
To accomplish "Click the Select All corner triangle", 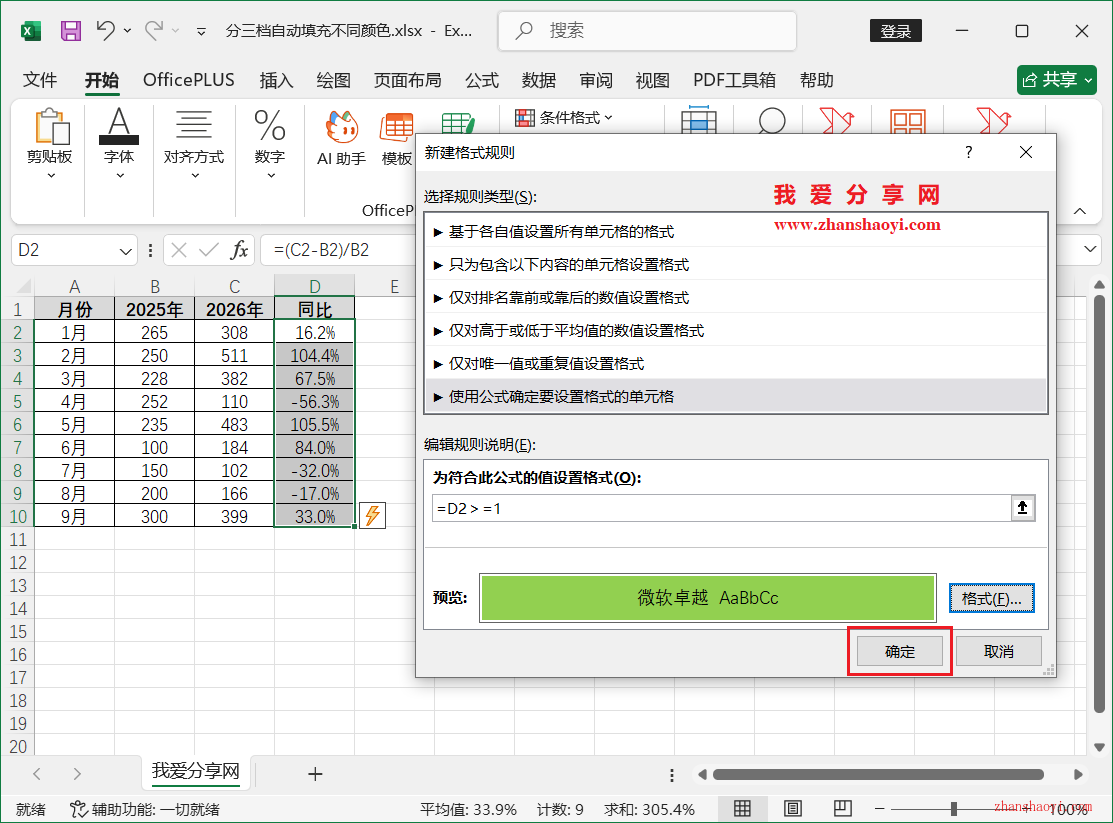I will pos(23,286).
